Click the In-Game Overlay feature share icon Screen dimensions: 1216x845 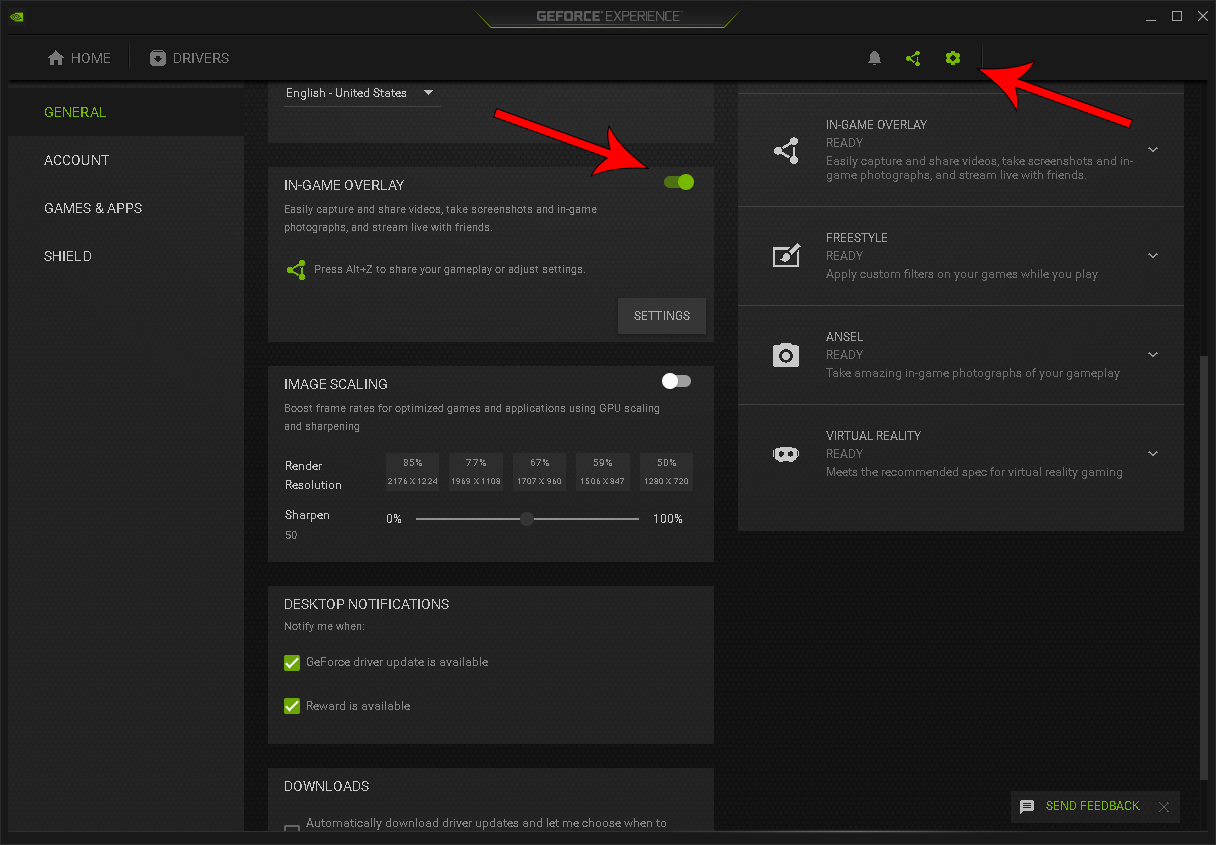click(x=787, y=150)
